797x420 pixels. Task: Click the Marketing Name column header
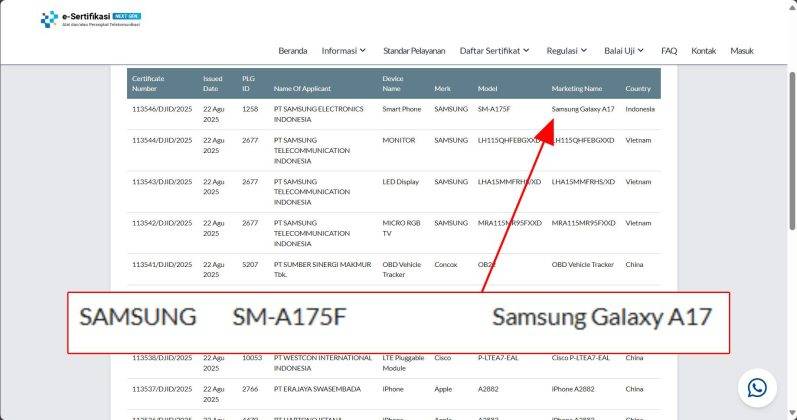577,88
